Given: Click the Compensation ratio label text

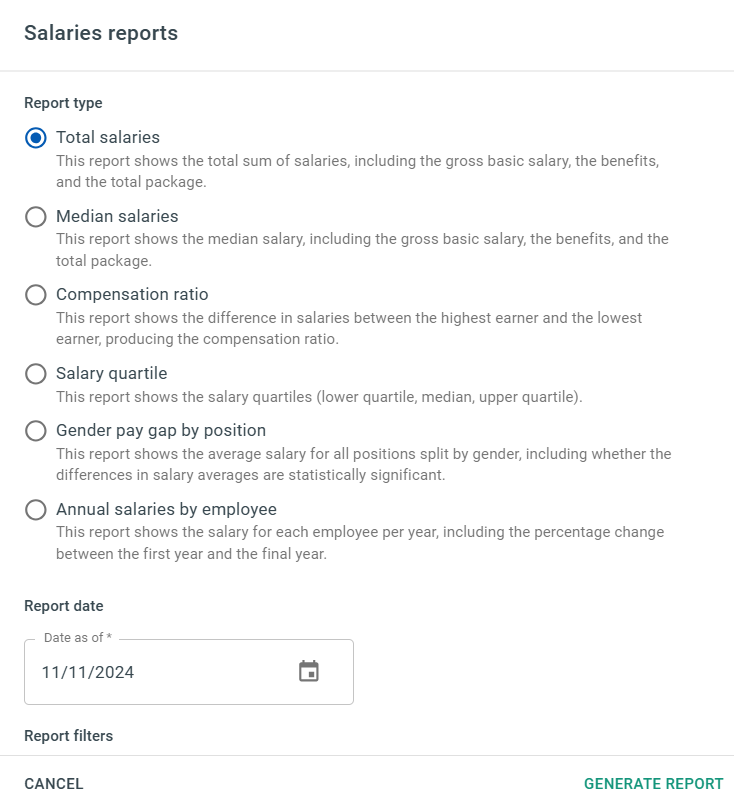Looking at the screenshot, I should click(132, 295).
